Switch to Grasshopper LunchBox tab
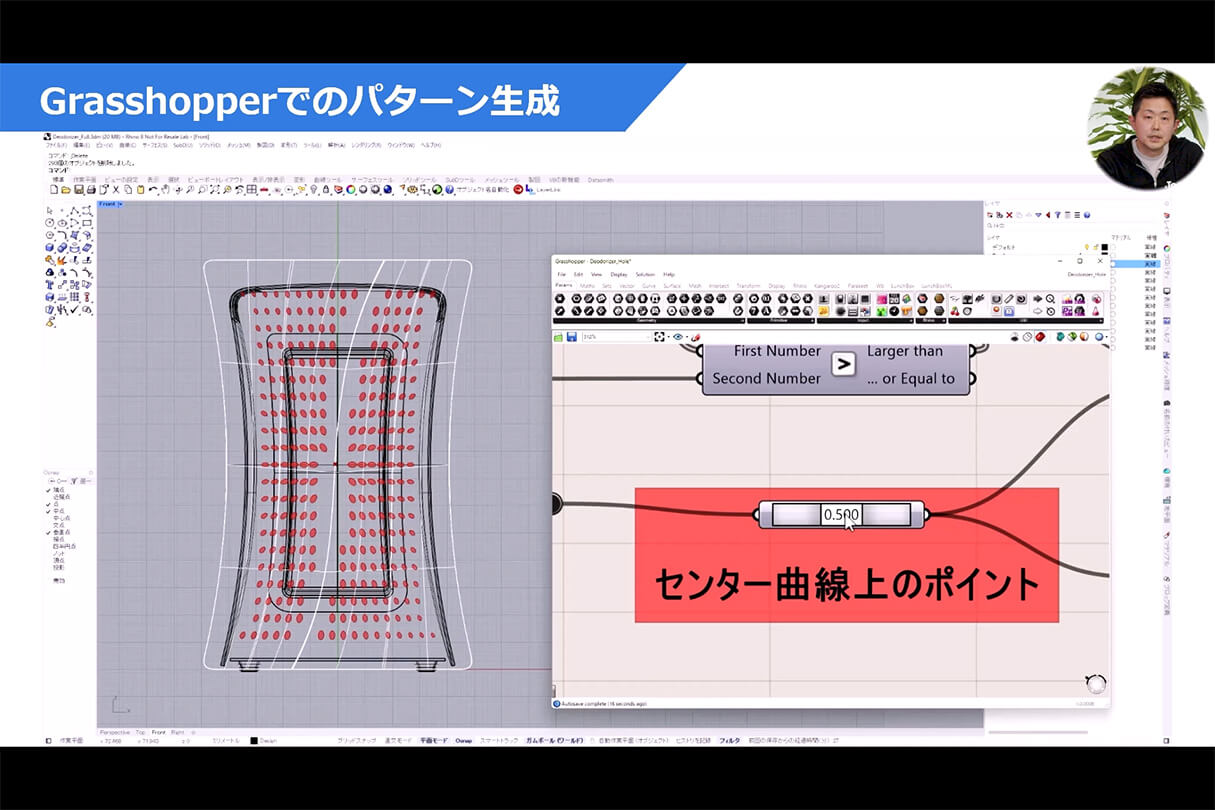The image size is (1215, 810). click(903, 286)
